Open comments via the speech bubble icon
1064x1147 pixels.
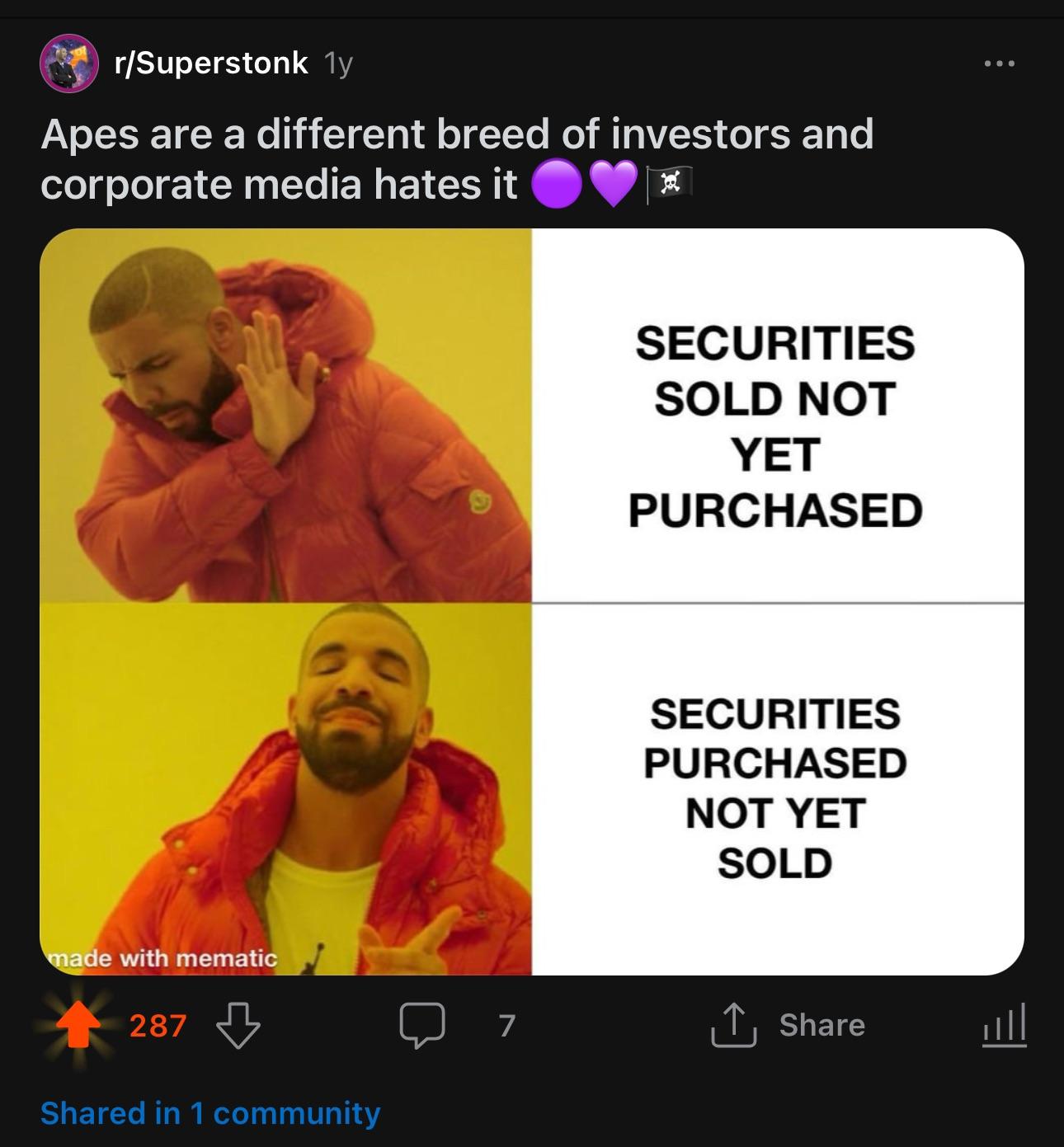pos(422,1025)
